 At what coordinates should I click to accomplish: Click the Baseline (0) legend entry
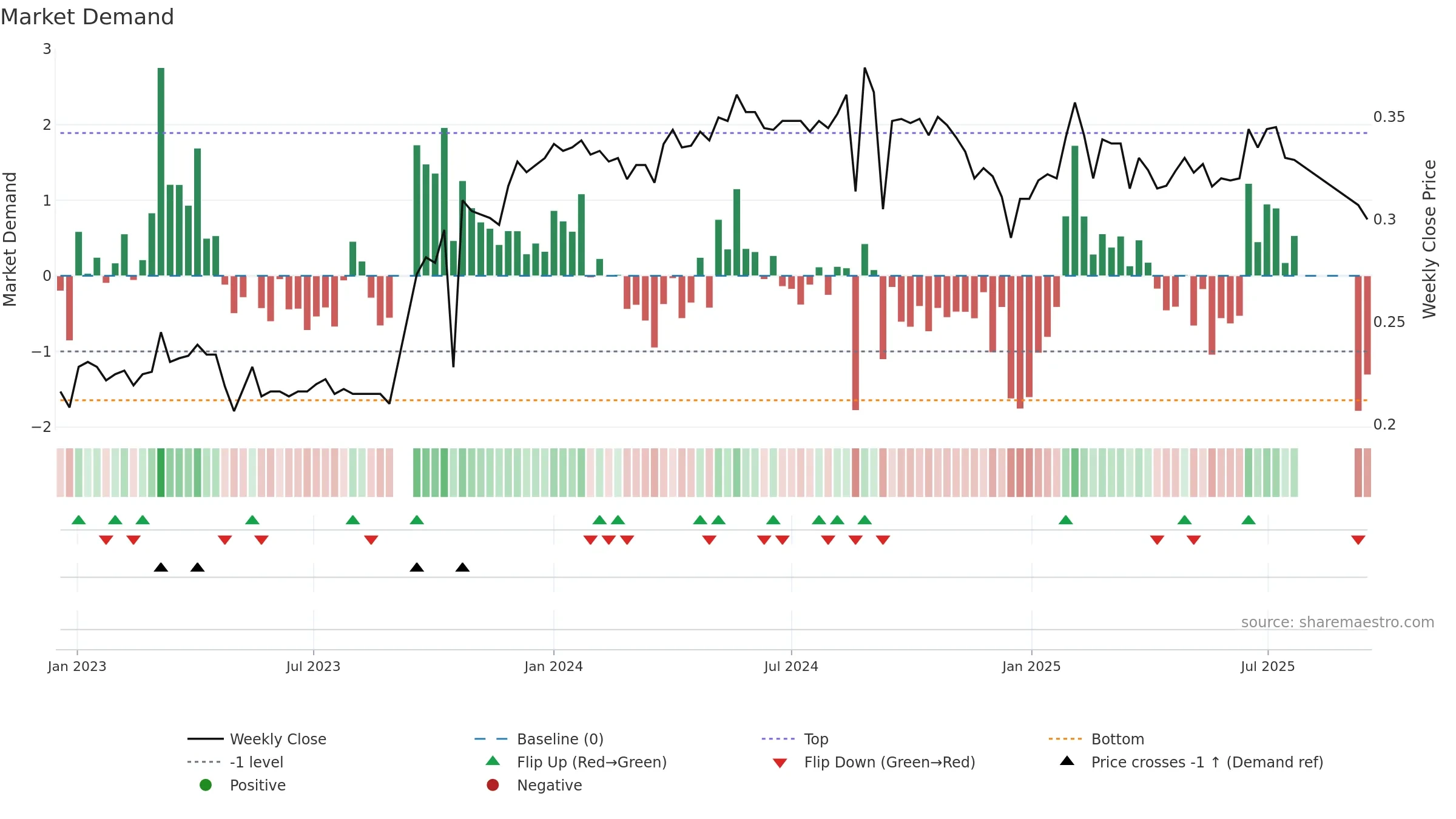(539, 739)
